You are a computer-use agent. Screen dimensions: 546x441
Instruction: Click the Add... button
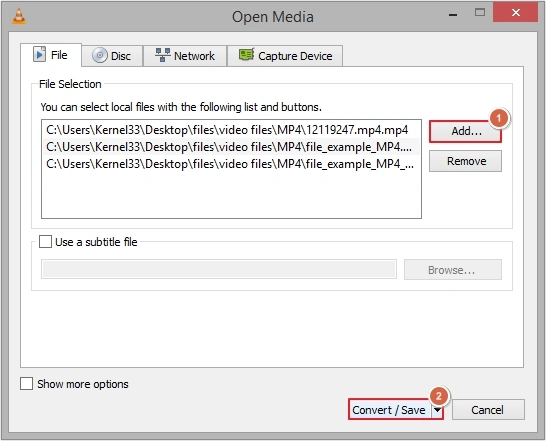pos(465,131)
